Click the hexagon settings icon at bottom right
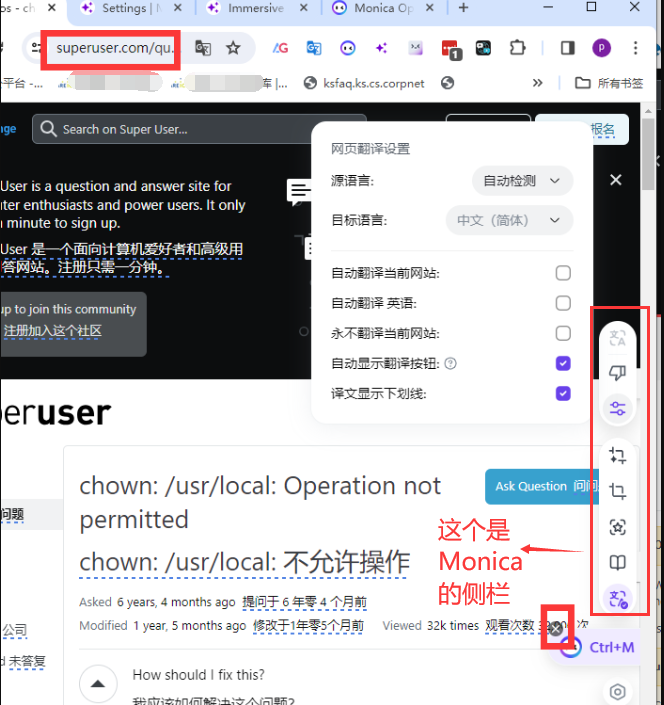The image size is (664, 705). coord(617,692)
